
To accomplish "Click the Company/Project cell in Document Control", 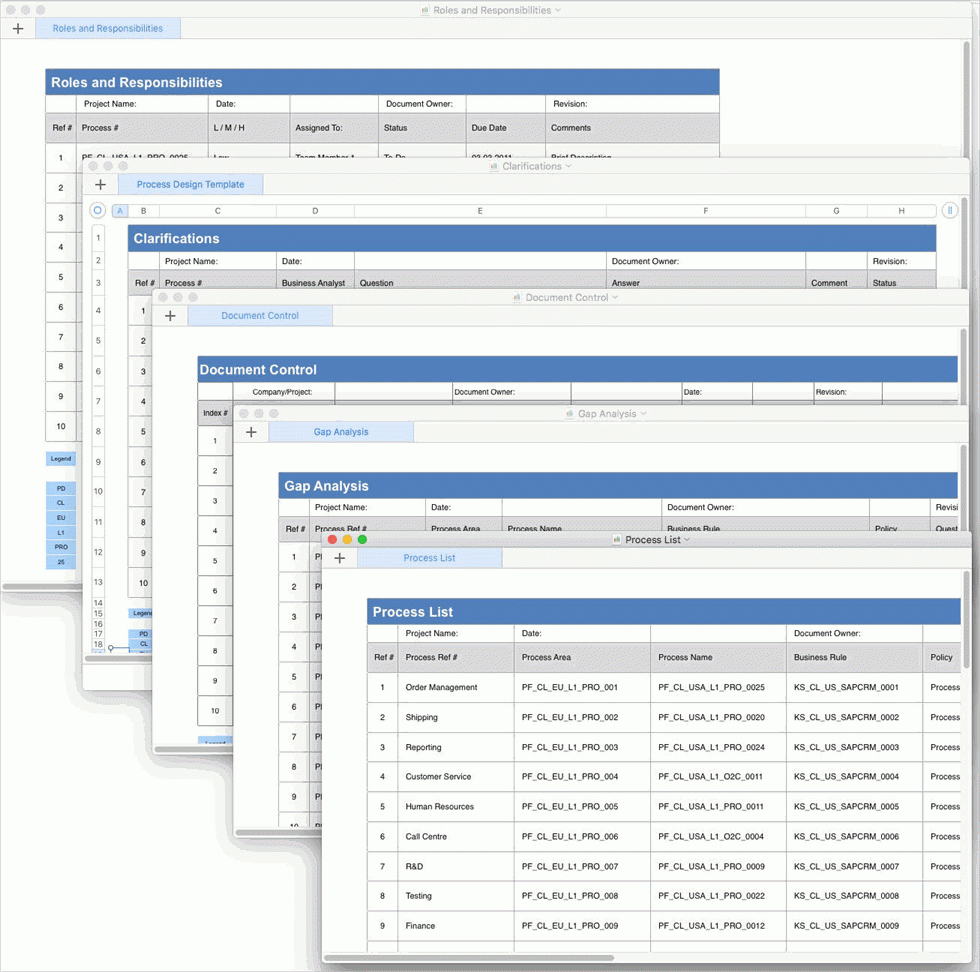I will point(284,392).
